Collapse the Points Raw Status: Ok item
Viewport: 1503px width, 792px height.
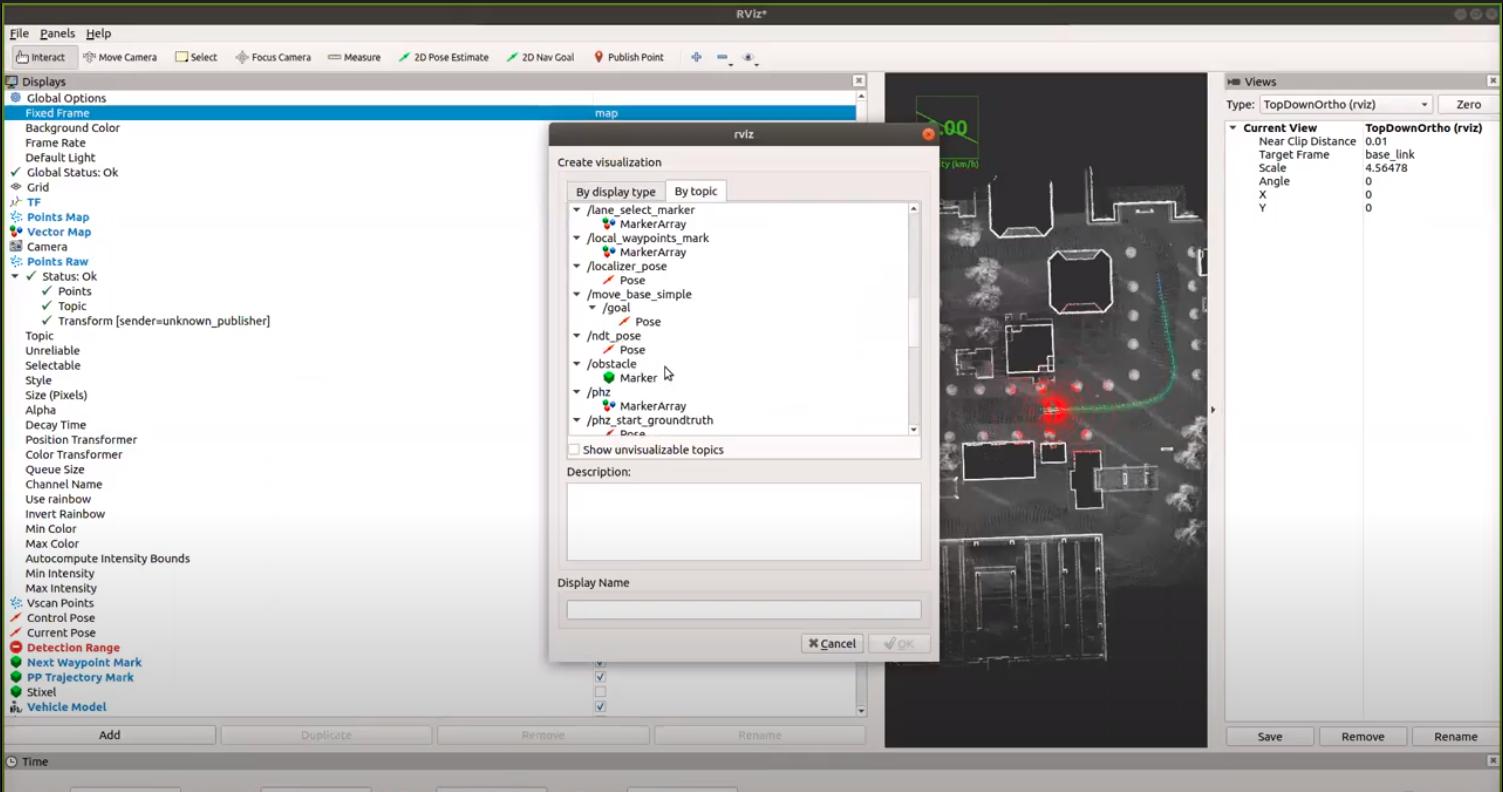tap(15, 277)
